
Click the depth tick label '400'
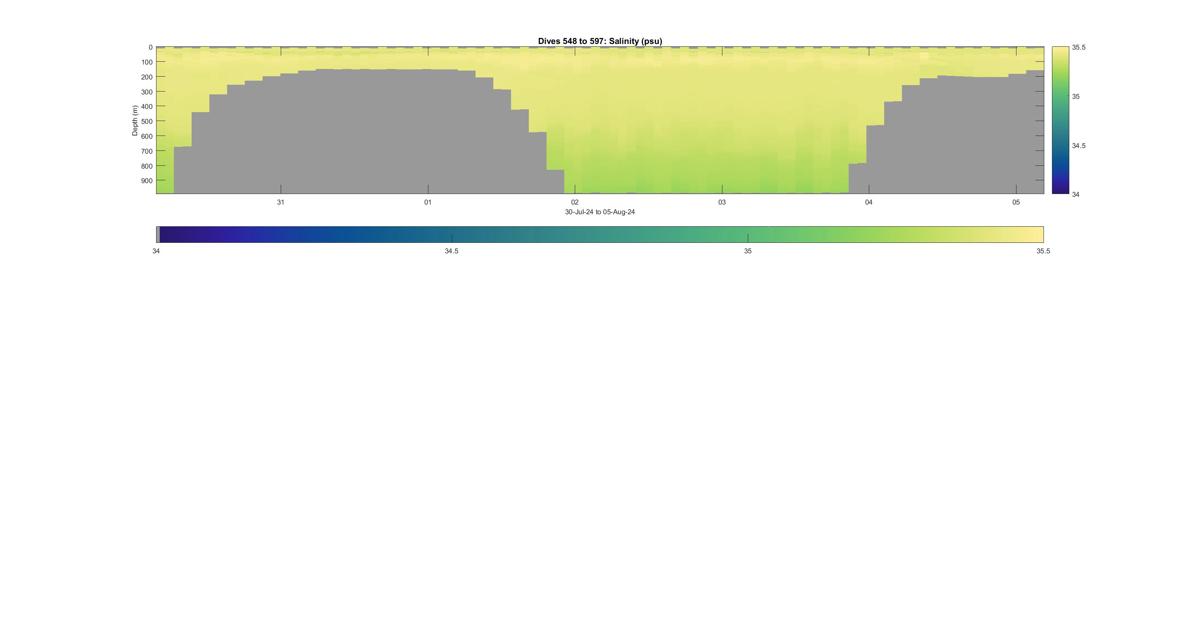pos(146,107)
